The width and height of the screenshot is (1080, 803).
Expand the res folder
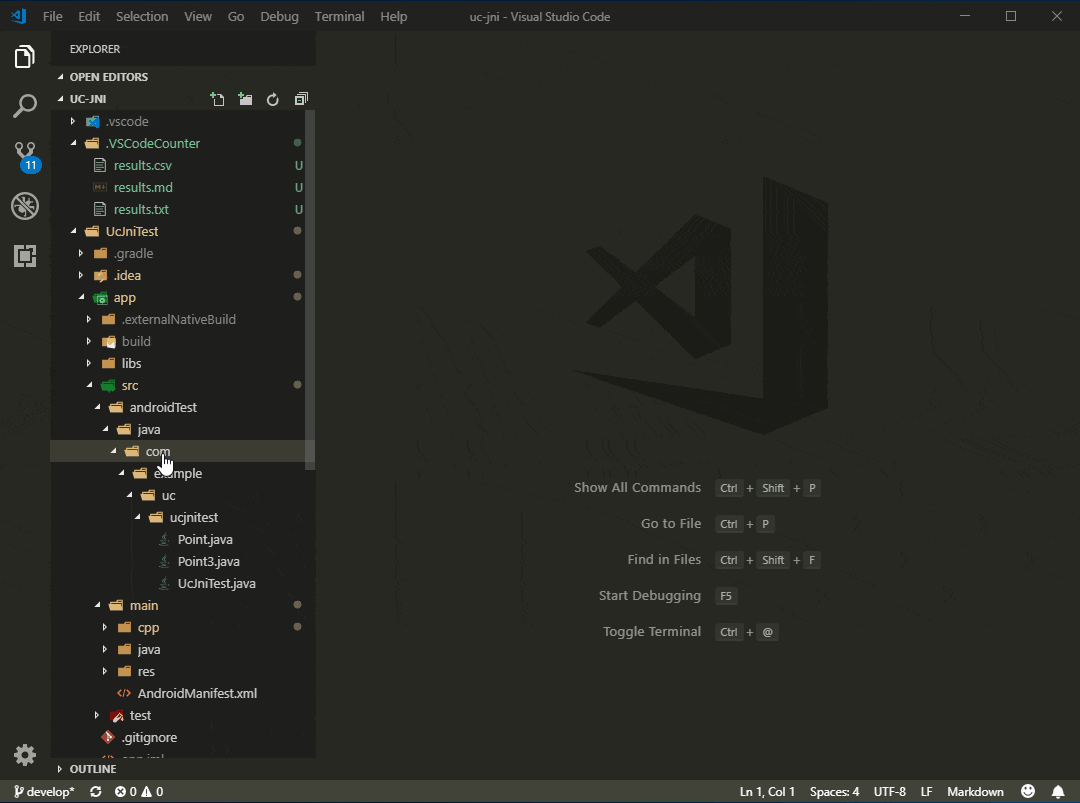click(183, 671)
